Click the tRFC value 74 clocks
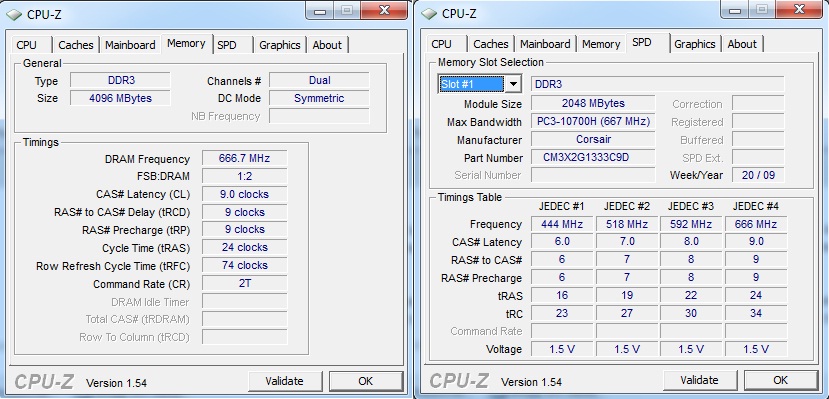829x399 pixels. (x=244, y=265)
